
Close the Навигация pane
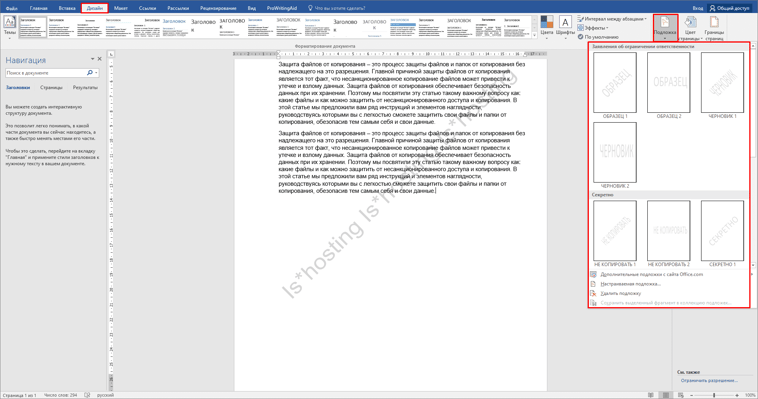(100, 59)
